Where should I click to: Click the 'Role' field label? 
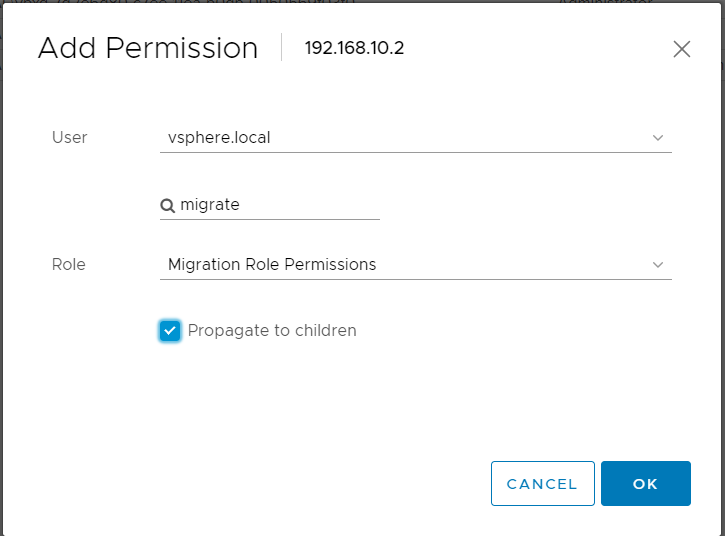click(x=68, y=265)
